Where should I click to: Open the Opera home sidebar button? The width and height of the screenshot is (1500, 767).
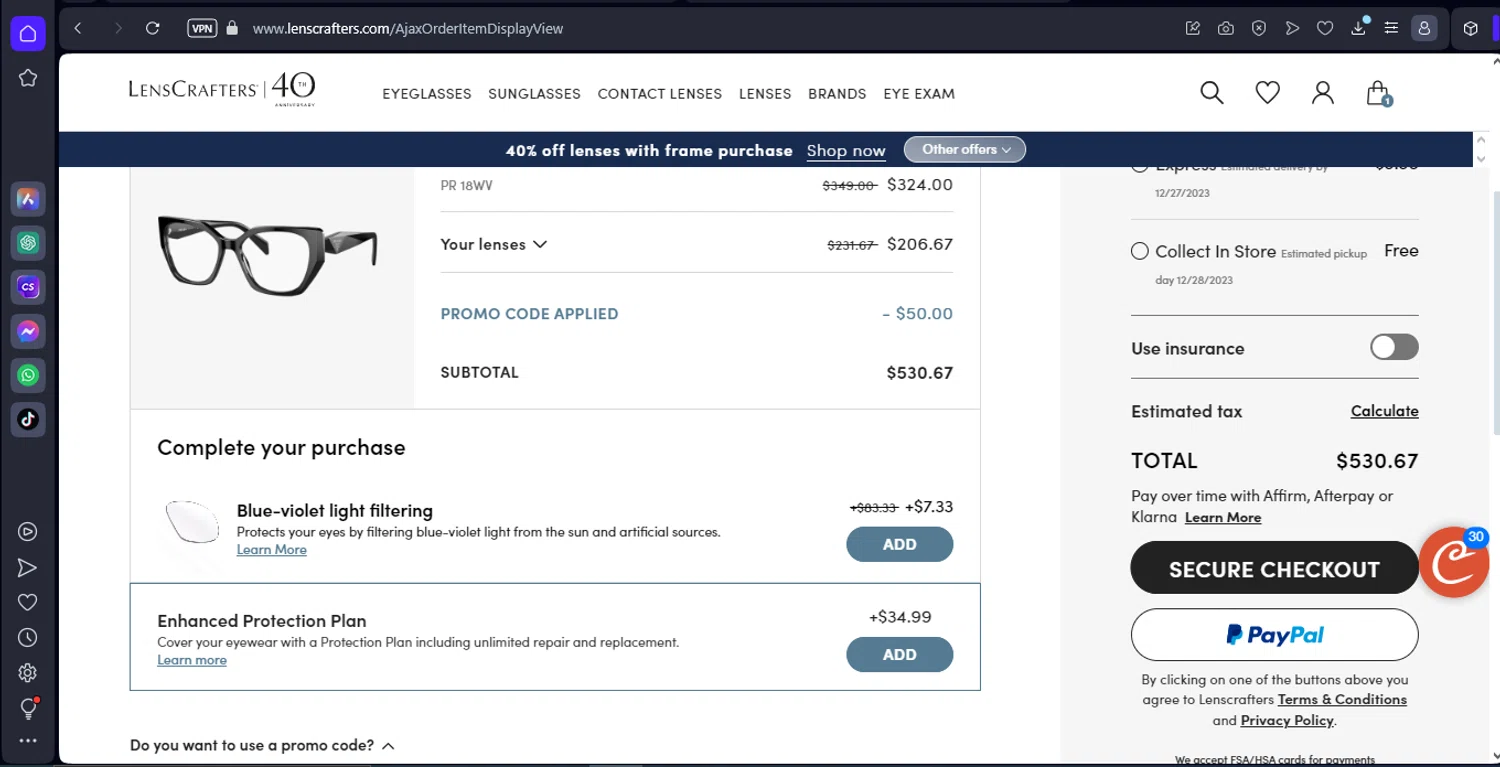coord(28,33)
